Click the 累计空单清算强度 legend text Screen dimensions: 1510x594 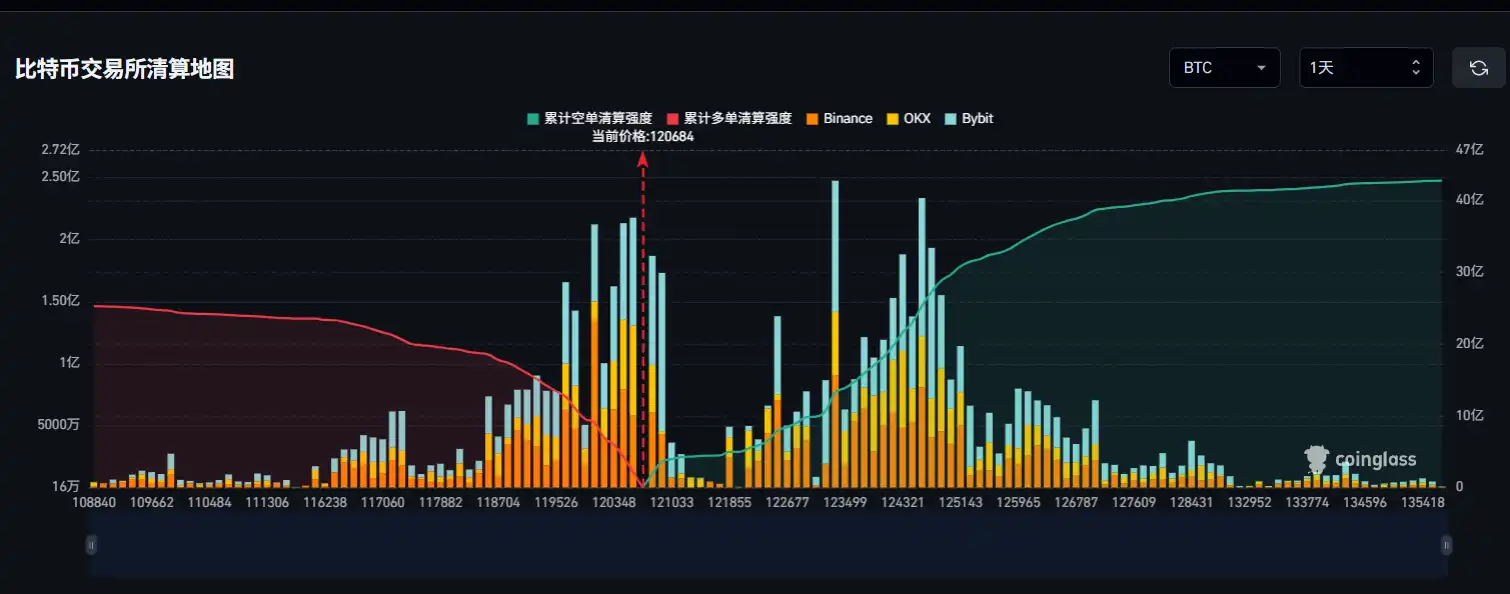(600, 118)
